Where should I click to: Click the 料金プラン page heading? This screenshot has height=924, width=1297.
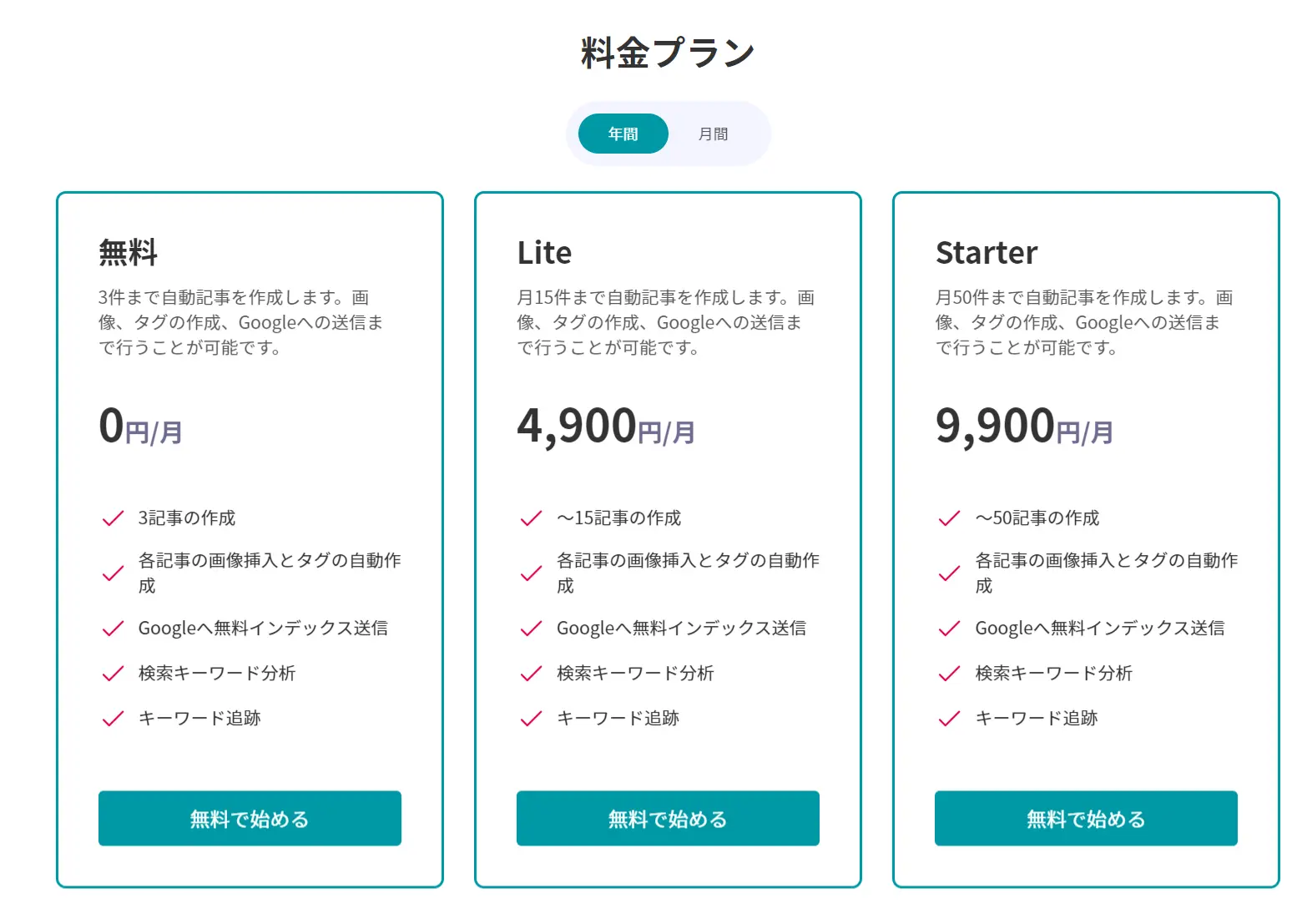[x=668, y=53]
